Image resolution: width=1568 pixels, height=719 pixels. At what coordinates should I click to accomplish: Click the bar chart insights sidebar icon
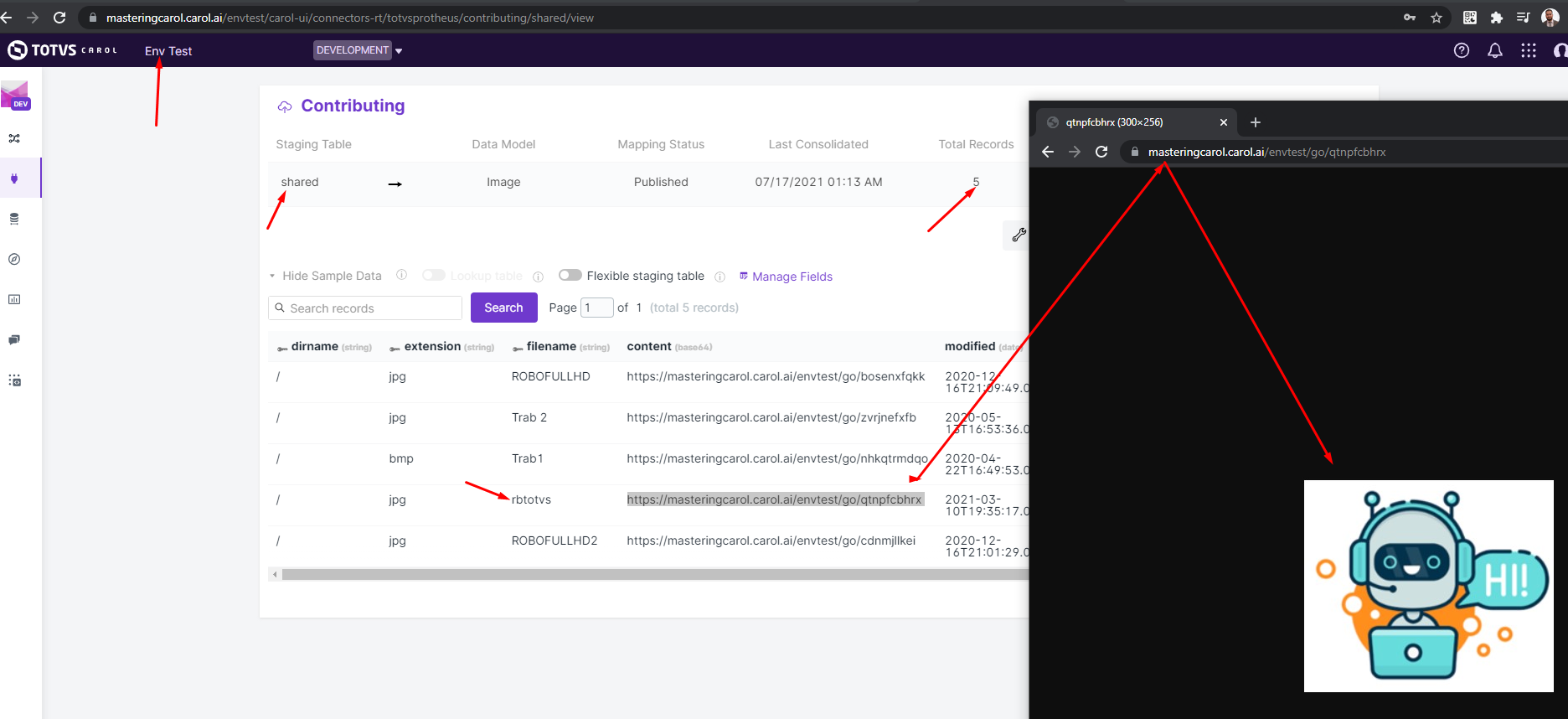point(14,299)
